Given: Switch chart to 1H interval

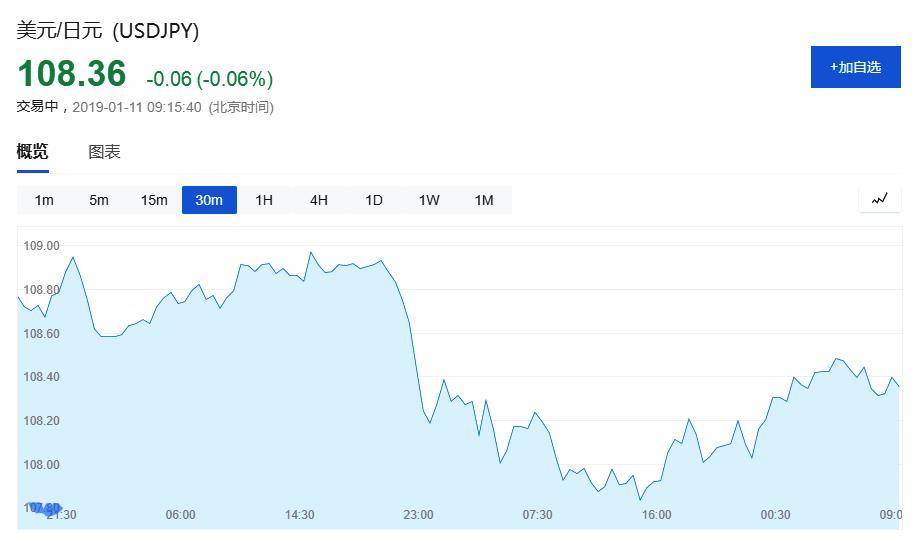Looking at the screenshot, I should pos(264,200).
